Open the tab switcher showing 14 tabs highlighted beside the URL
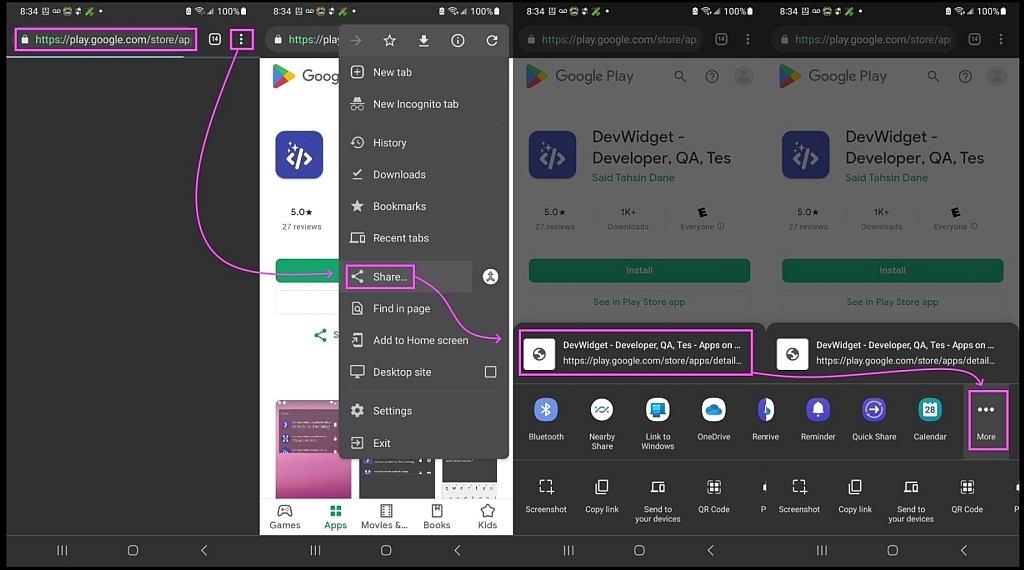 (x=215, y=39)
